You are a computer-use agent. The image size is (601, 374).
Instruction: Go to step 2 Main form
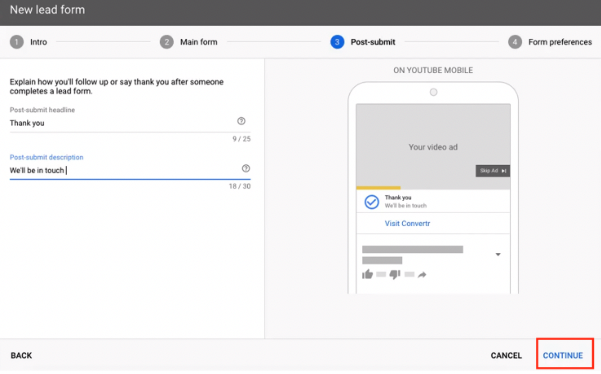(189, 42)
